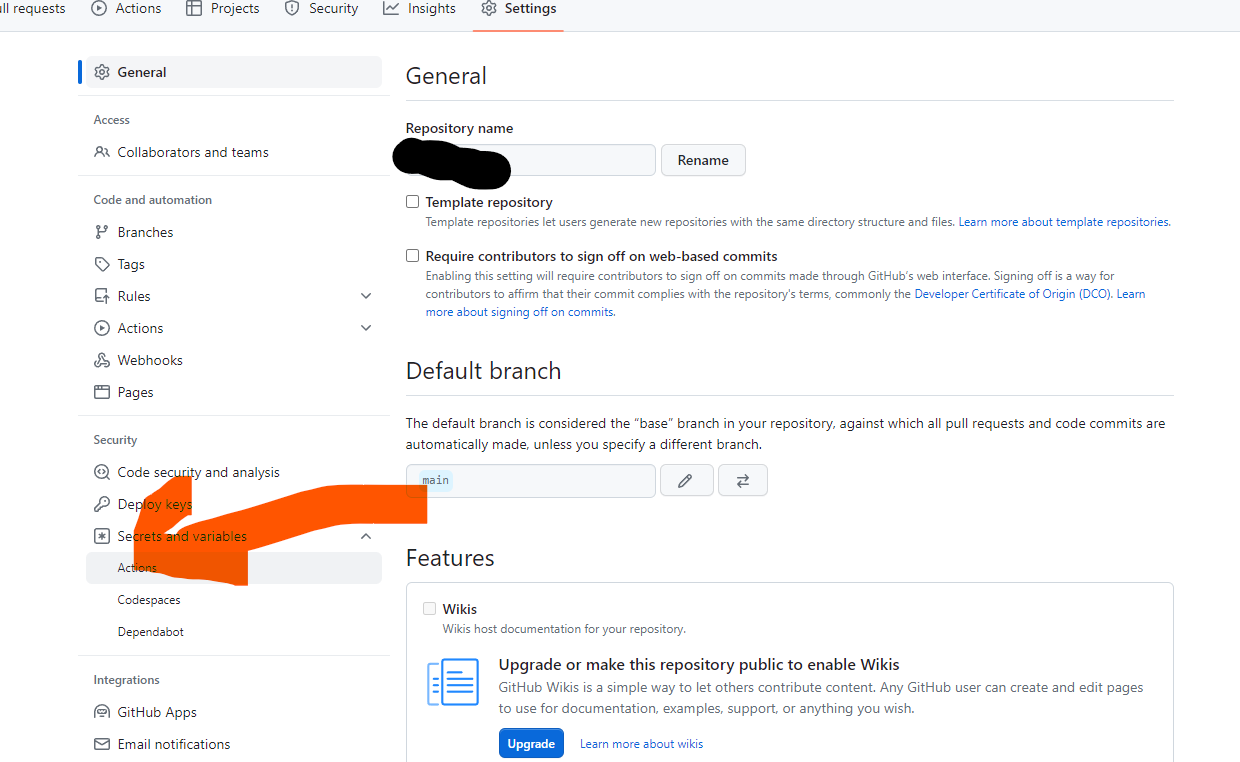Click the pencil icon to rename default branch
Screen dimensions: 1240x762
(x=686, y=480)
